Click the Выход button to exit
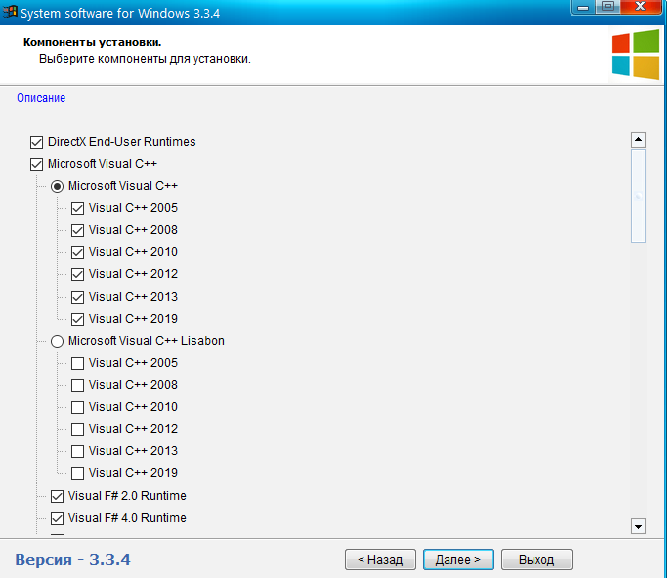Screen dimensions: 667x578 click(536, 559)
